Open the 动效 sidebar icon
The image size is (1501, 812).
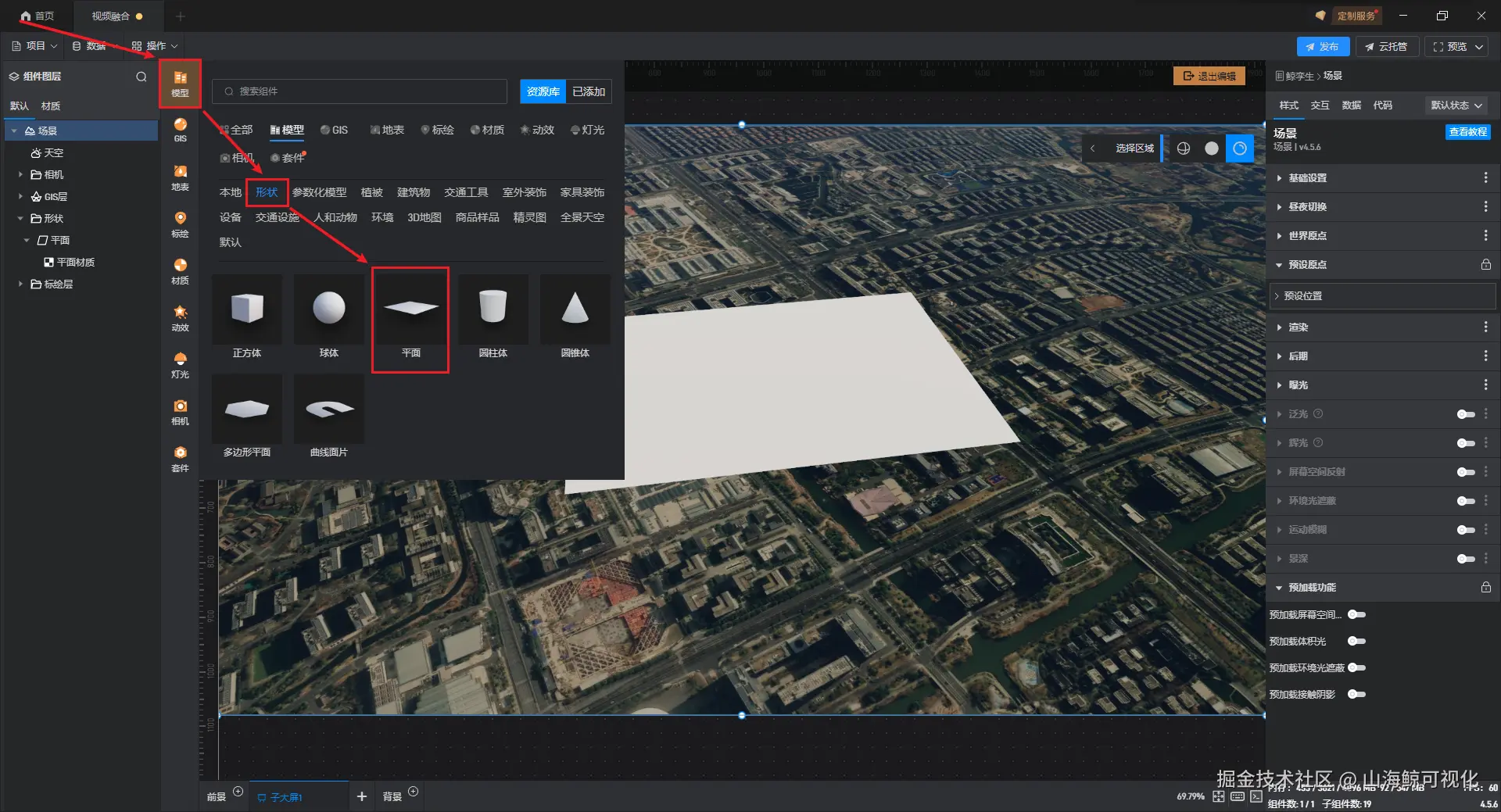(180, 318)
